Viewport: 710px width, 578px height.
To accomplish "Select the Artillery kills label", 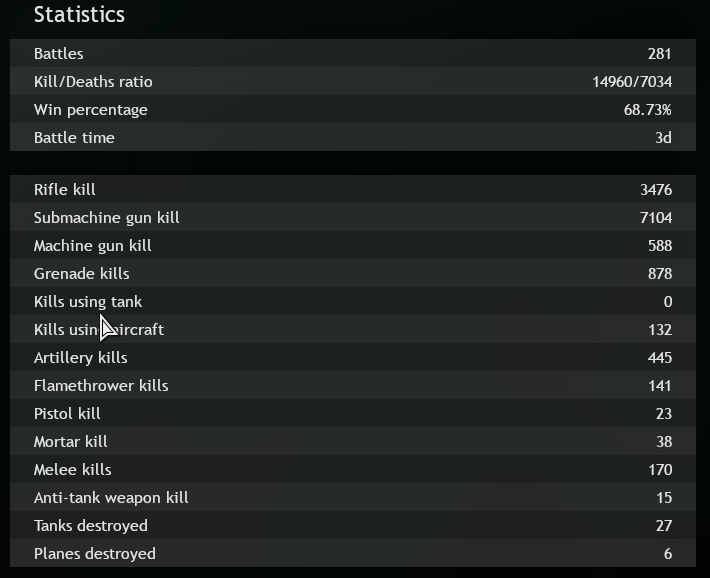I will (x=81, y=358).
